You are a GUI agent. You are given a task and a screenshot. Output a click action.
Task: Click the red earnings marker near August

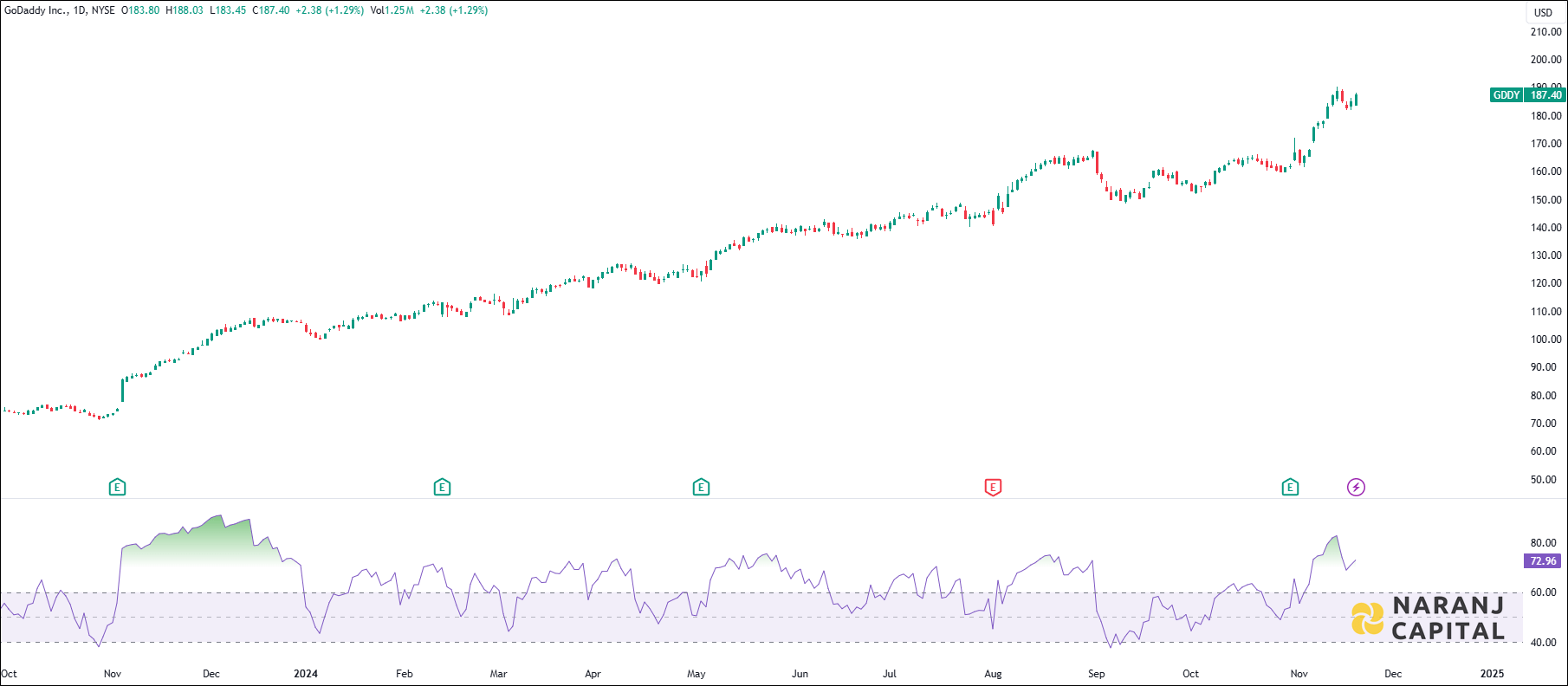click(x=993, y=488)
